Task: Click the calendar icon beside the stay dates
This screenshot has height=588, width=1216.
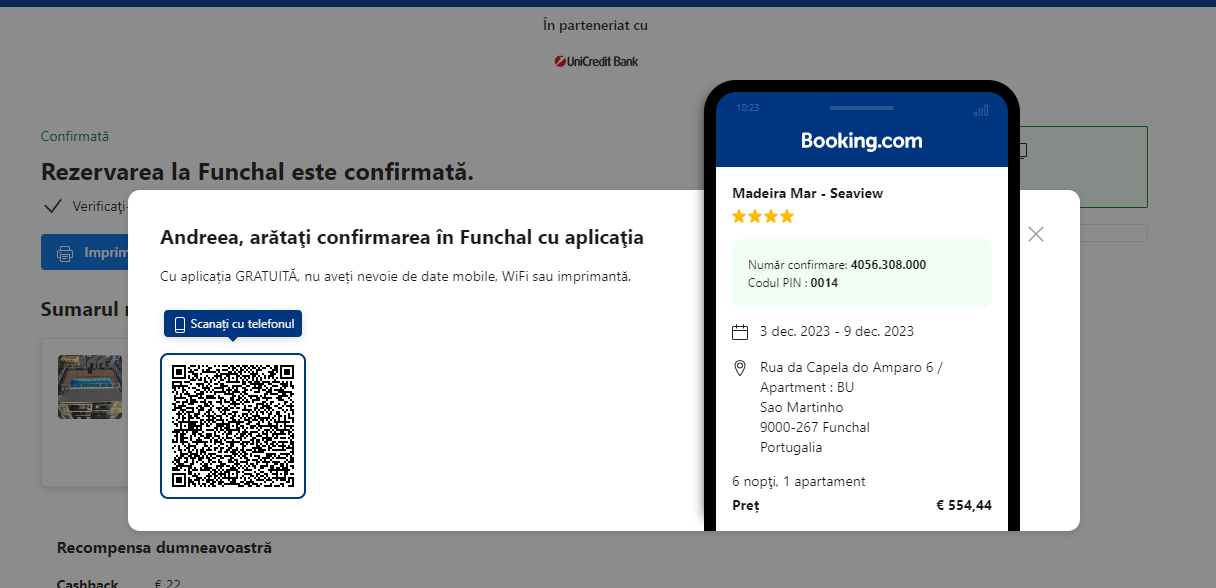Action: coord(740,332)
